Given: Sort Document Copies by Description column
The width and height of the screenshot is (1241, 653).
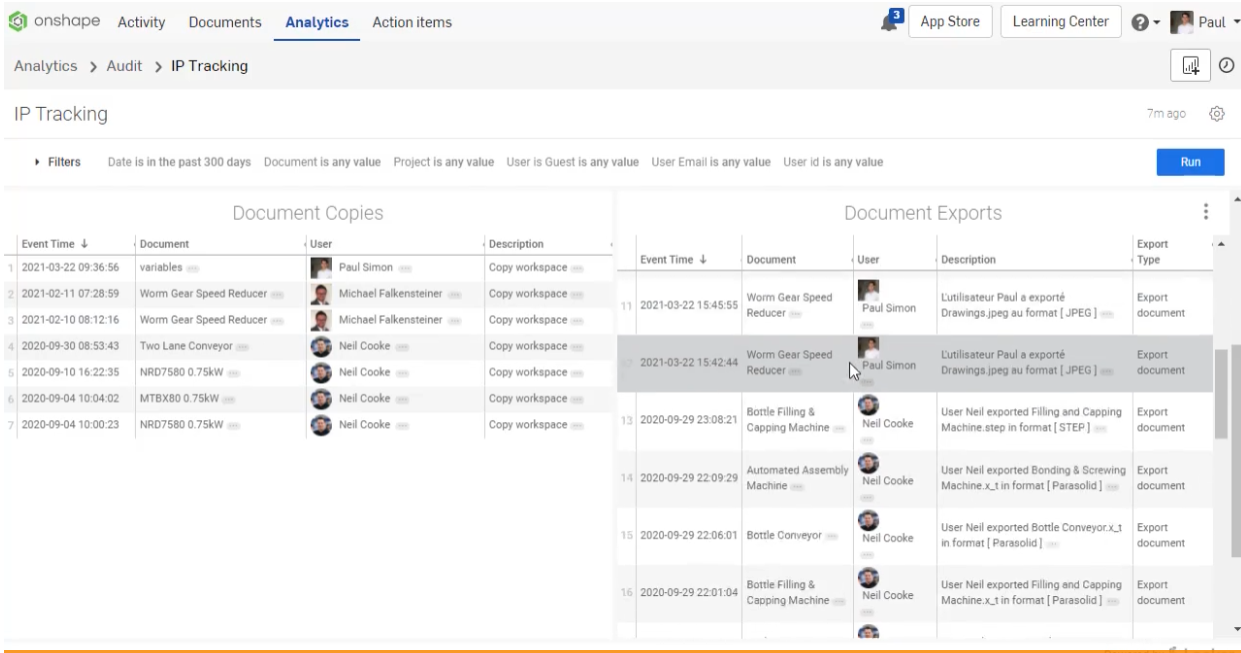Looking at the screenshot, I should [516, 244].
